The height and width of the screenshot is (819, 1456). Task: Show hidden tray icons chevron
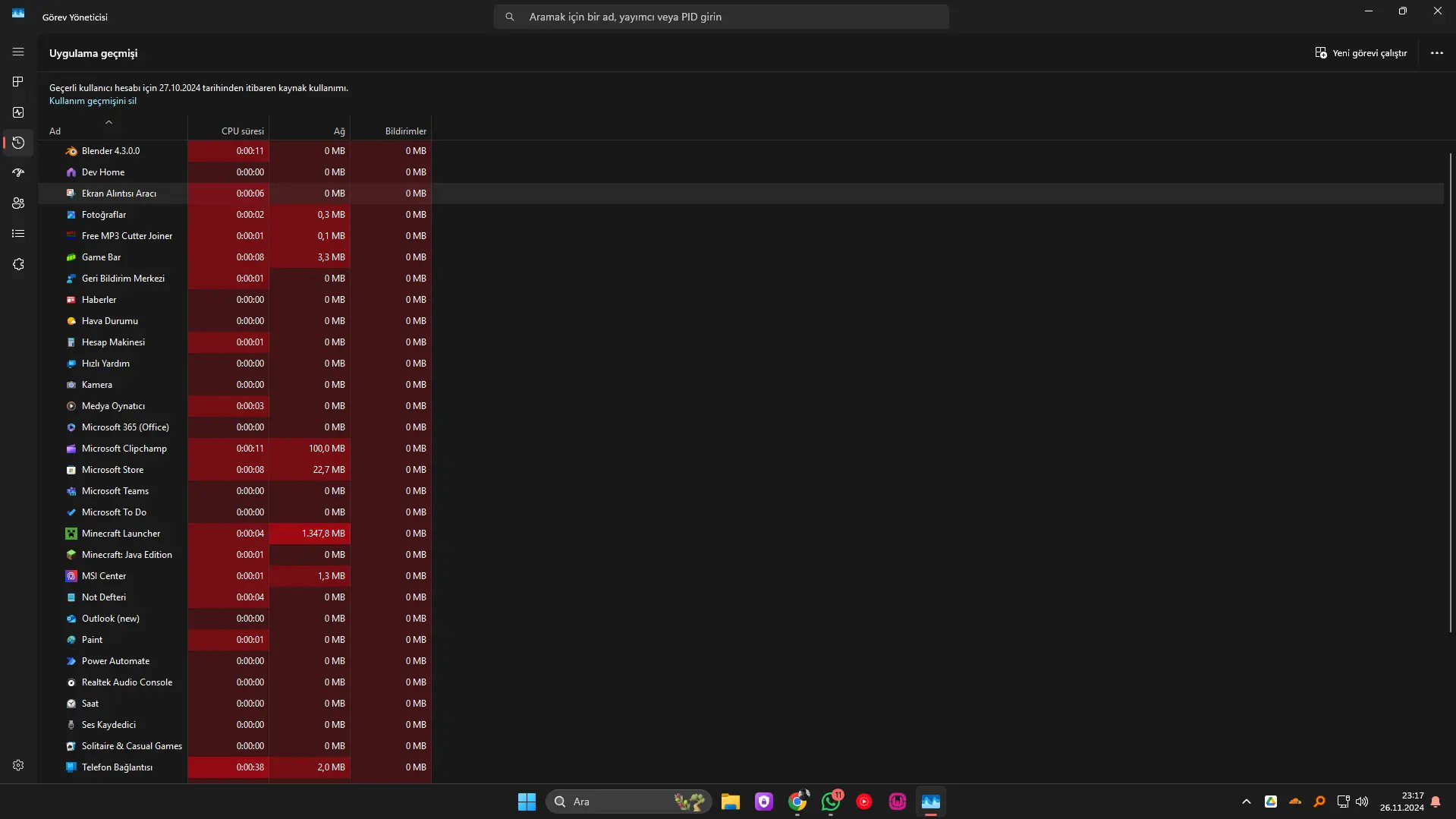pyautogui.click(x=1246, y=802)
